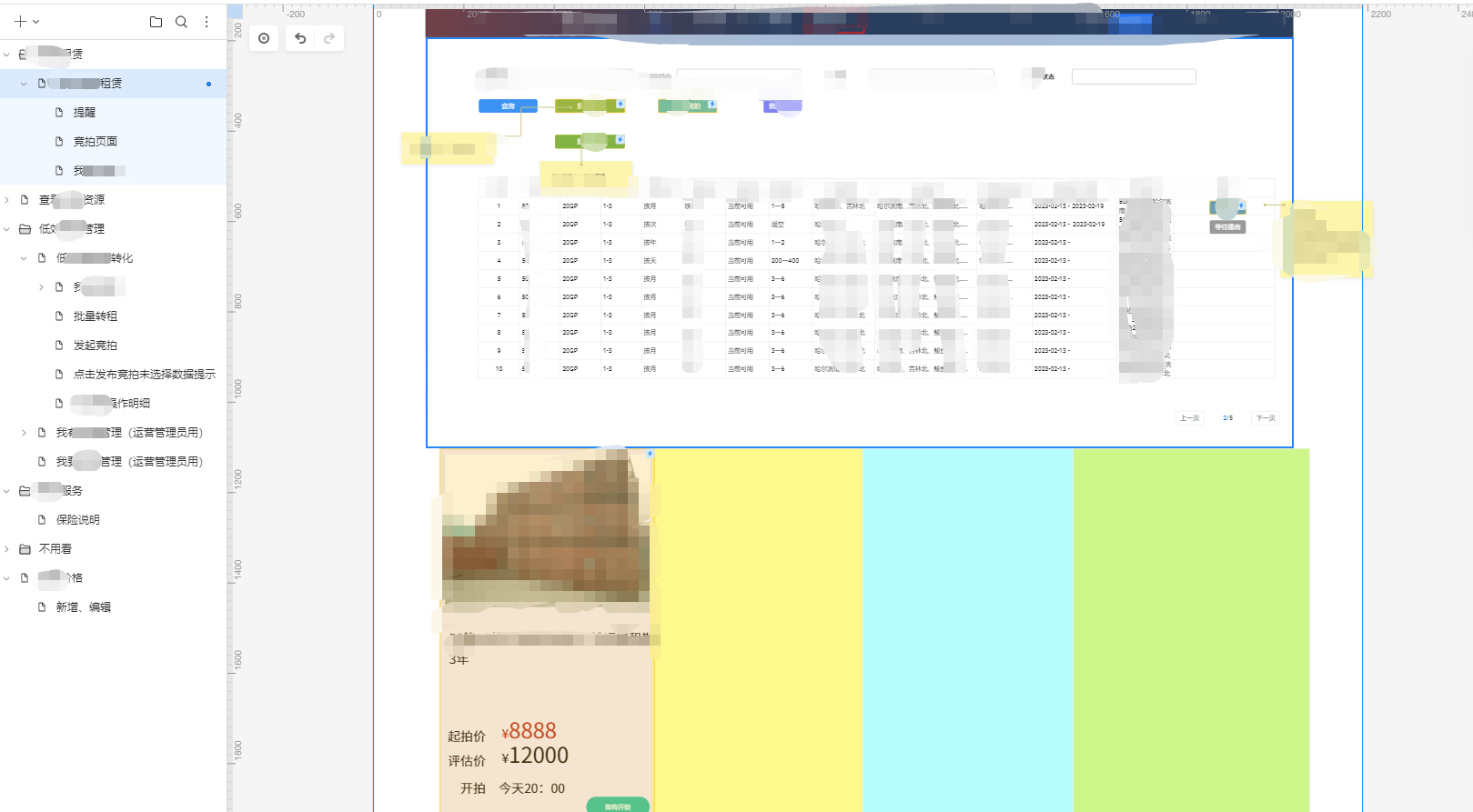Image resolution: width=1473 pixels, height=812 pixels.
Task: Click the green pill button at the card bottom
Action: coord(618,806)
